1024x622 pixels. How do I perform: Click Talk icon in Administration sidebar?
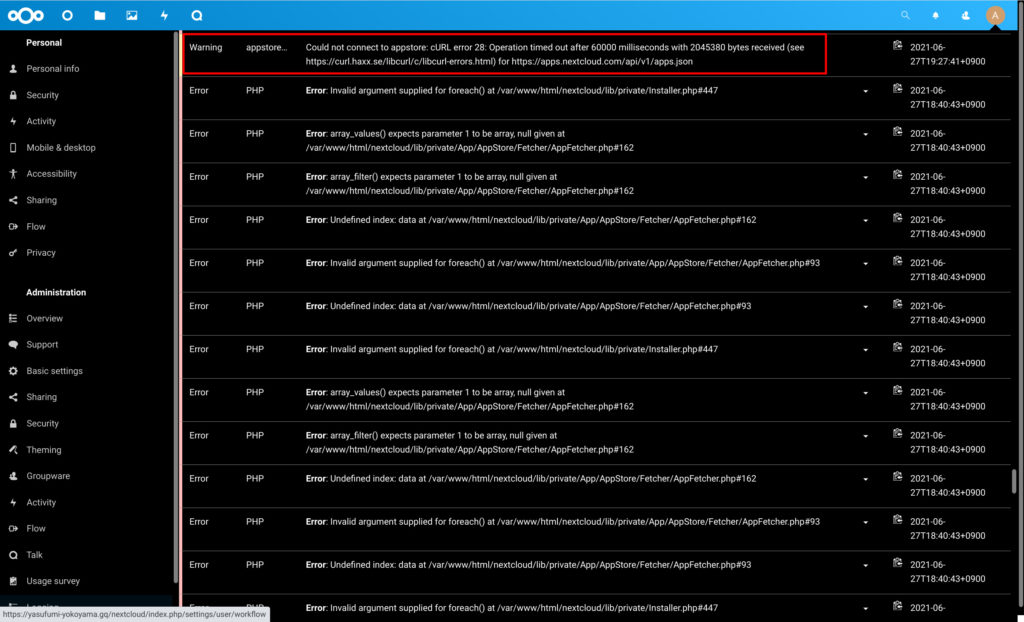pyautogui.click(x=13, y=555)
